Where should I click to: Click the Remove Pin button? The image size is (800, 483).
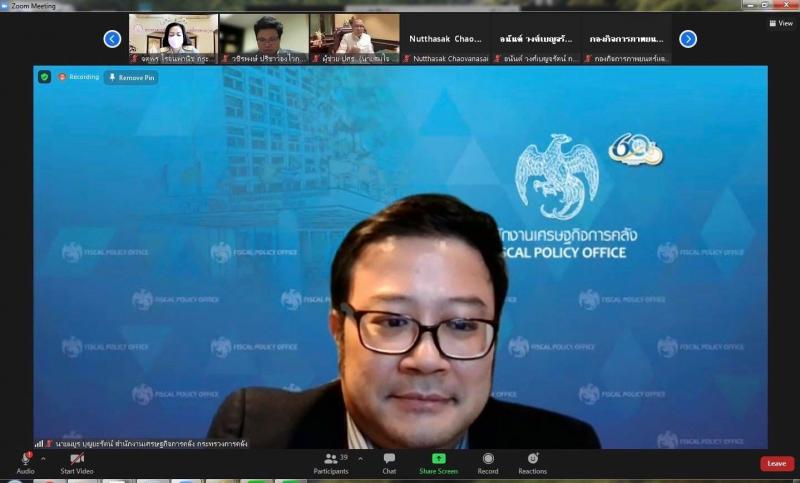click(x=131, y=78)
